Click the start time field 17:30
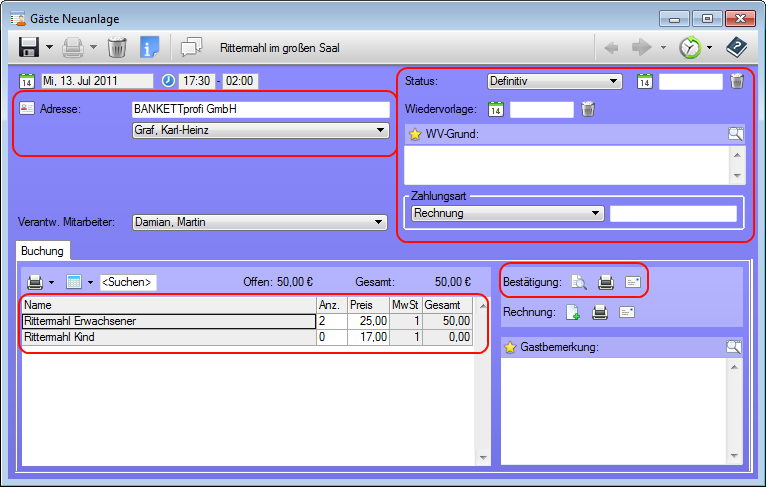 pos(197,81)
